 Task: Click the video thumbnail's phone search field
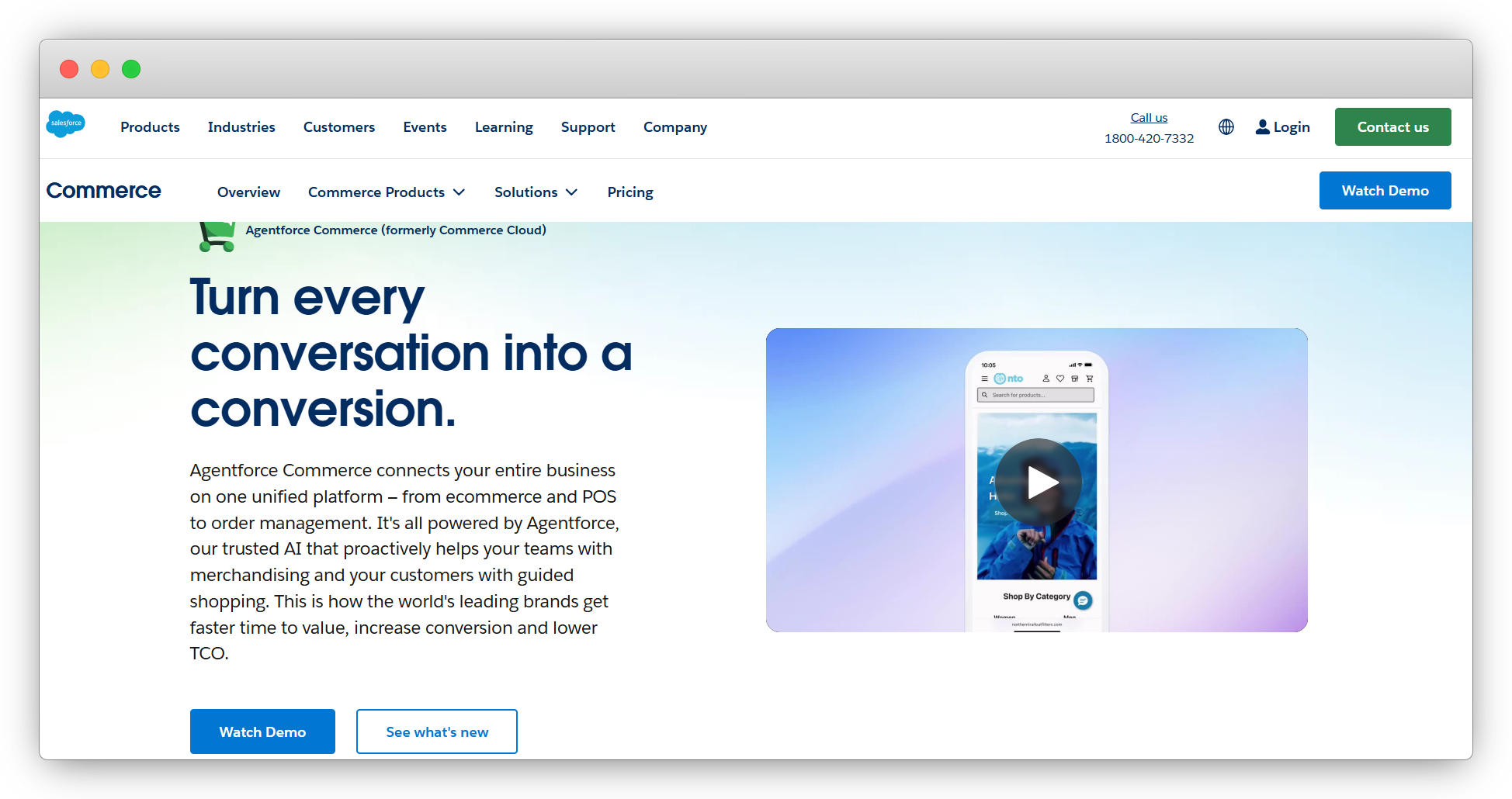1035,395
